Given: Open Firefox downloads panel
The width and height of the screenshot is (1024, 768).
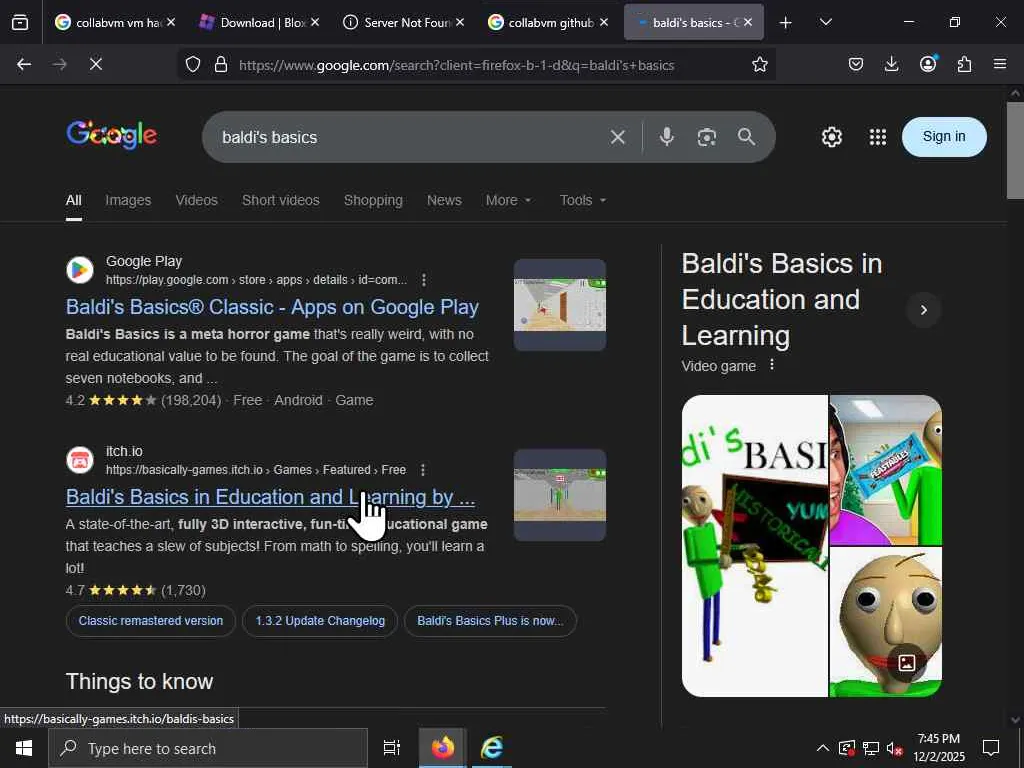Looking at the screenshot, I should click(891, 64).
